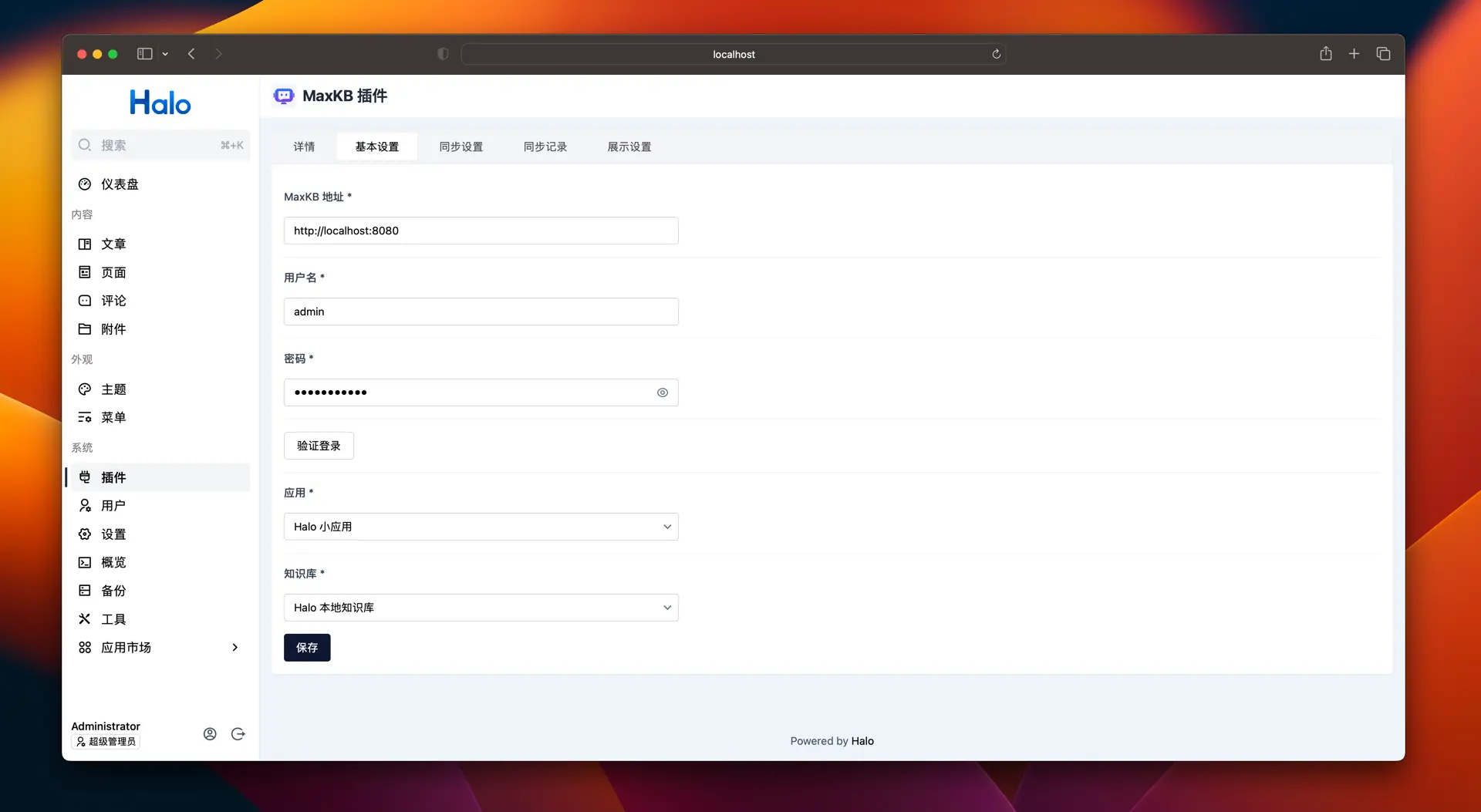This screenshot has width=1481, height=812.
Task: Click the sidebar 搜索 search box
Action: [160, 145]
